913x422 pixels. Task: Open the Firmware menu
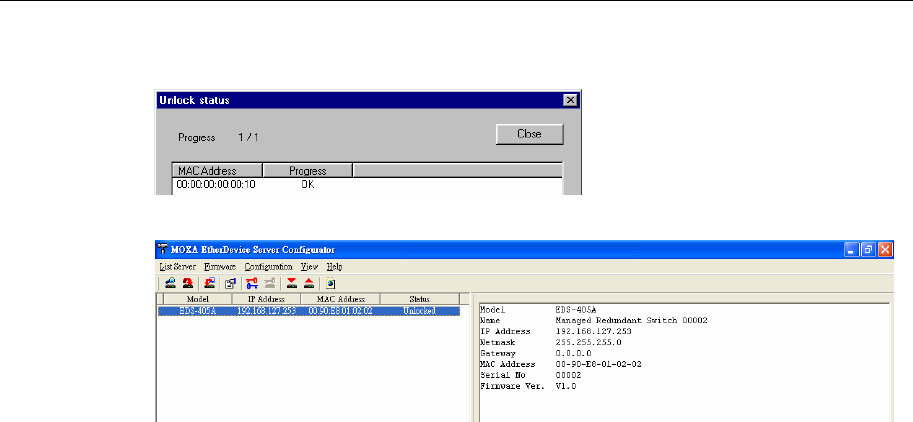coord(220,267)
